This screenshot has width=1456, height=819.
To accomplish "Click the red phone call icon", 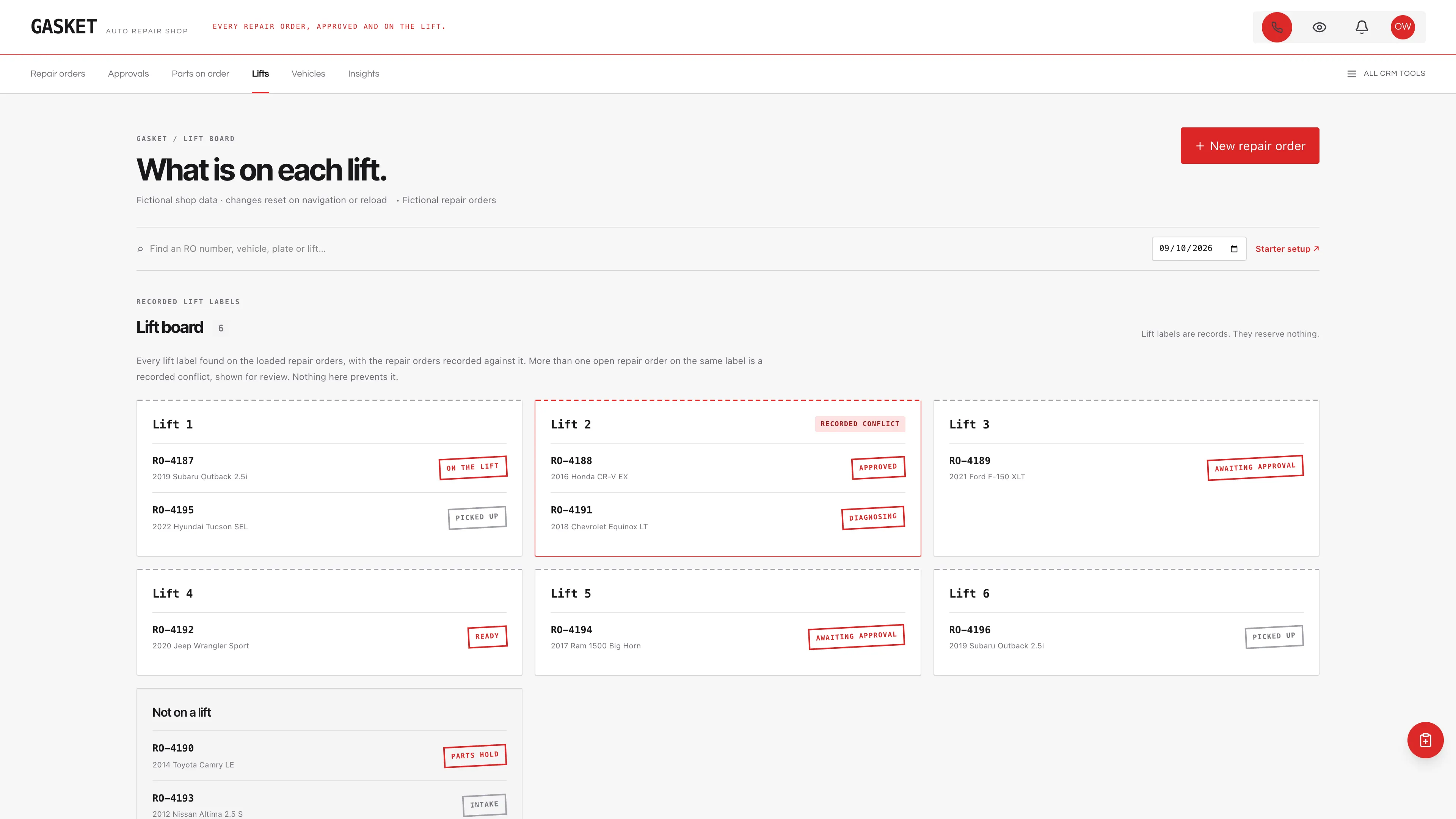I will 1277,27.
